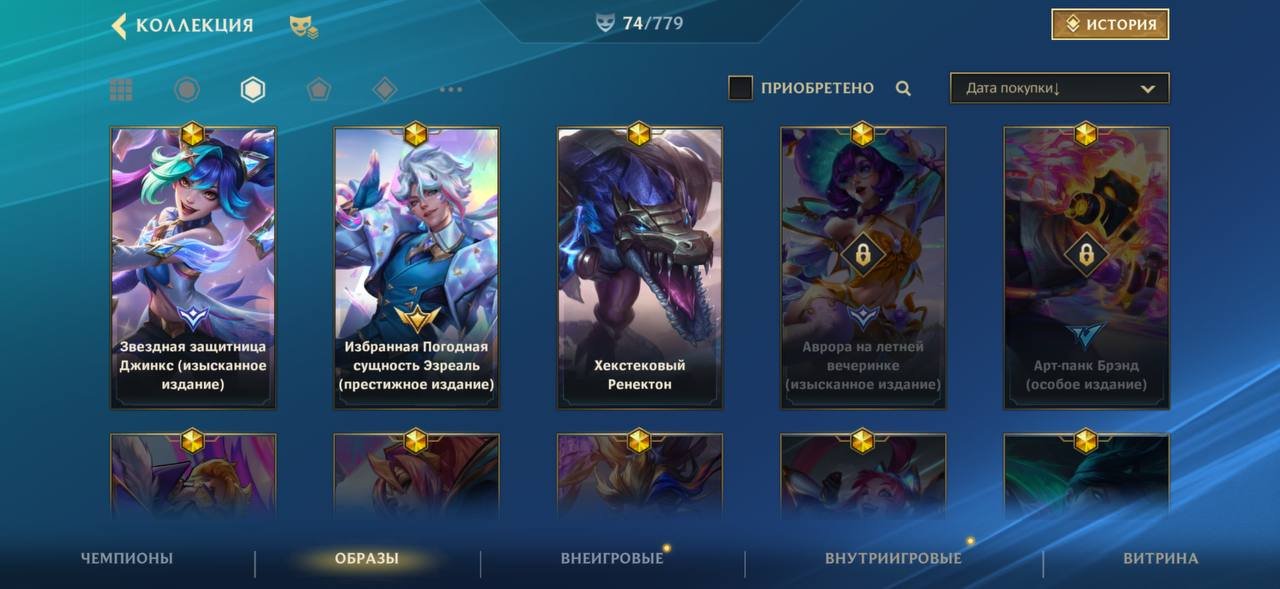
Task: Open the Хекстековый Ренектон skin card
Action: point(640,268)
